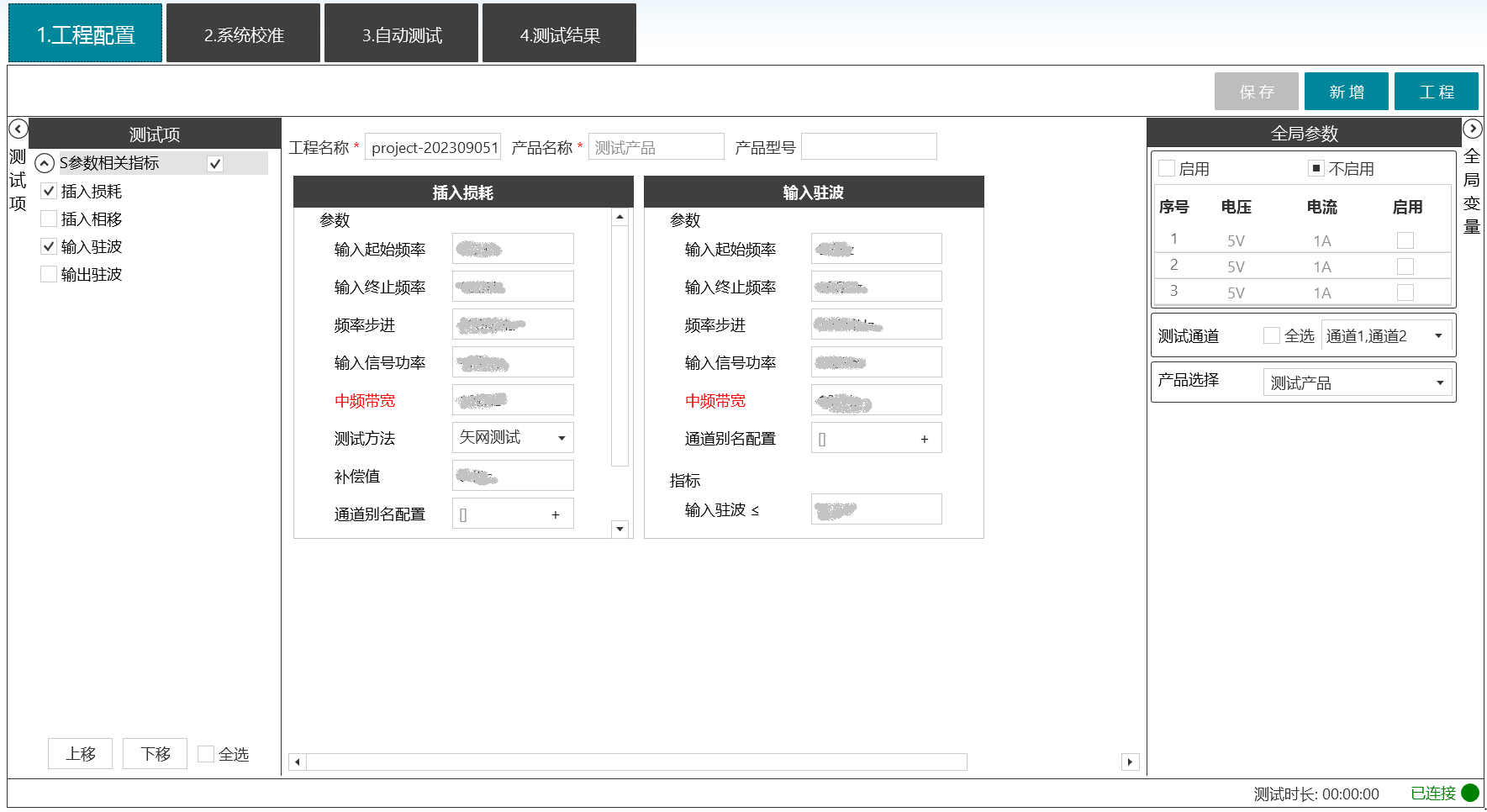This screenshot has height=812, width=1487.
Task: Click 输入信号功率 field in 插入损耗
Action: coord(513,362)
